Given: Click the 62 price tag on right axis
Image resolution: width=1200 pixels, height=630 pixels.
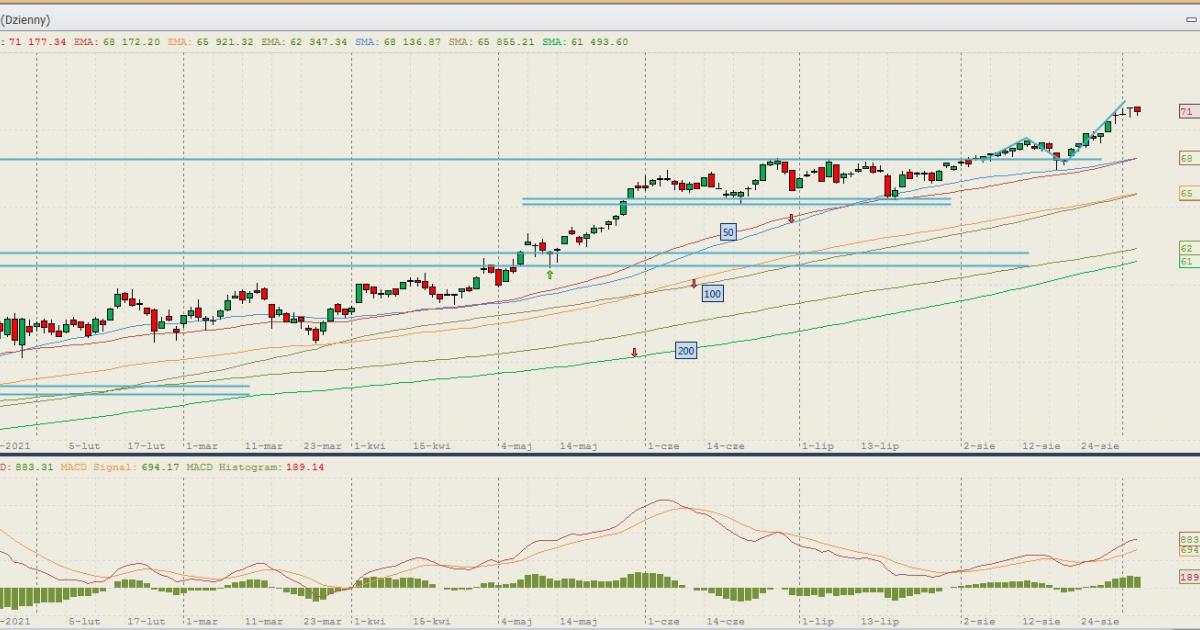Looking at the screenshot, I should click(x=1188, y=248).
